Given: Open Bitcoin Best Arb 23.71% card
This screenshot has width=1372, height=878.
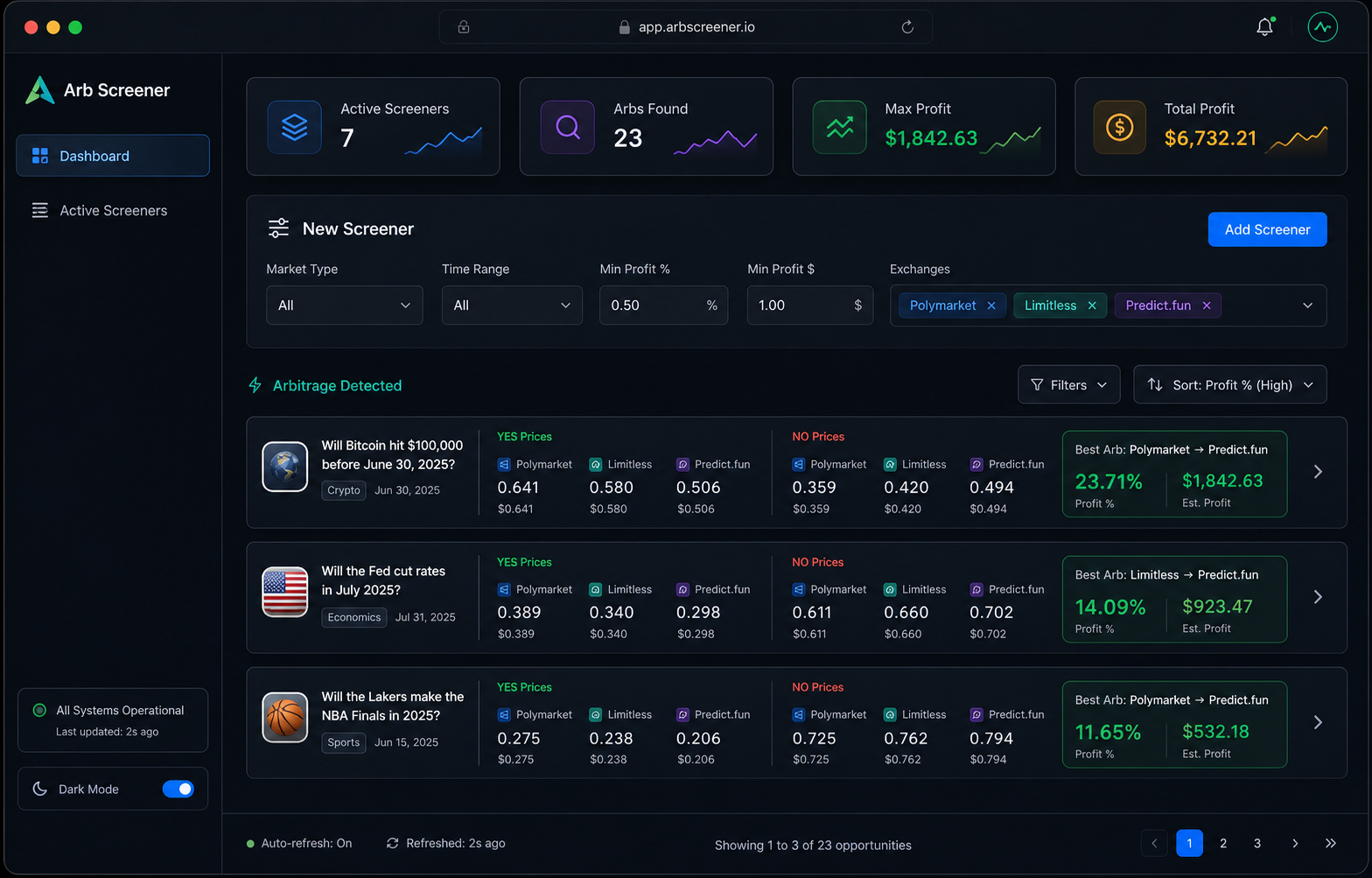Looking at the screenshot, I should 1174,474.
